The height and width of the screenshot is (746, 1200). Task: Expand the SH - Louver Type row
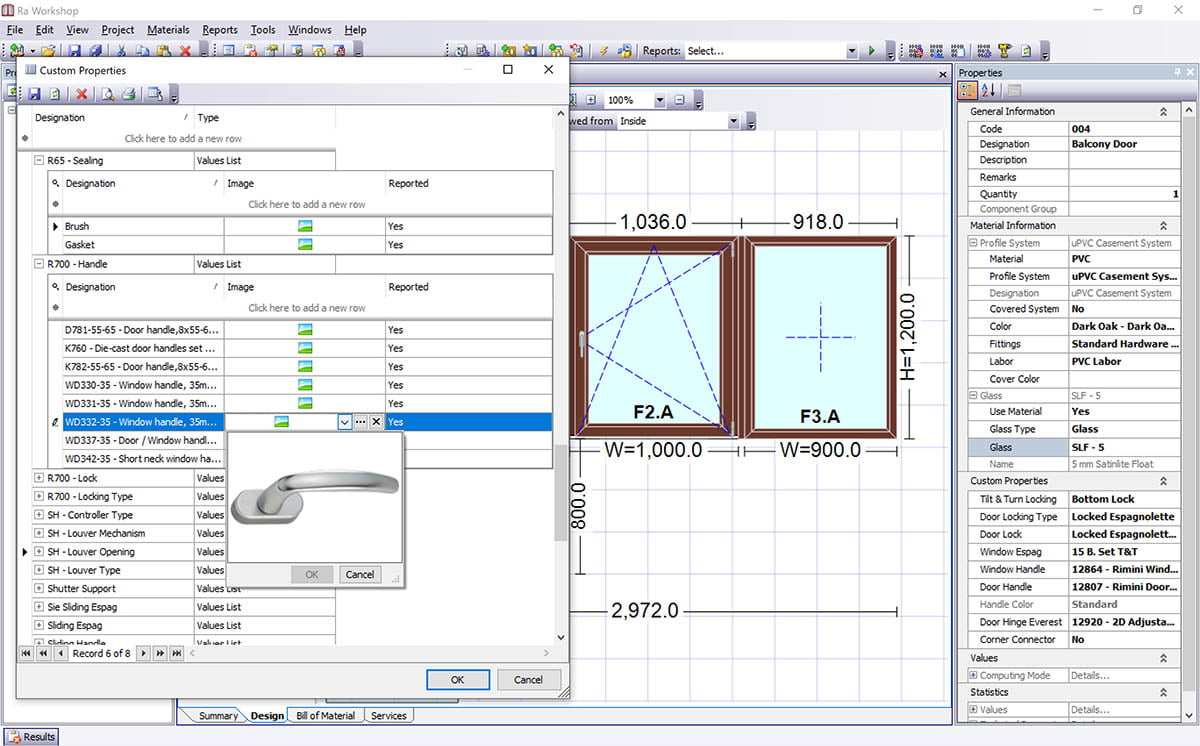[39, 570]
